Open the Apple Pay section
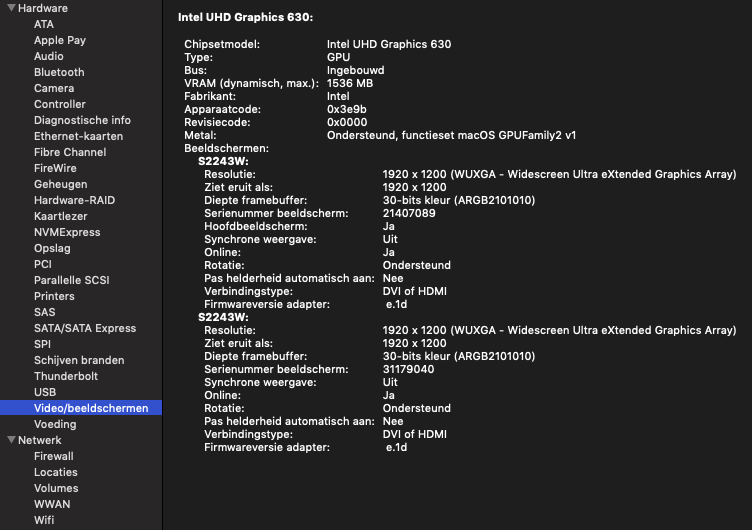Image resolution: width=752 pixels, height=530 pixels. pos(59,40)
